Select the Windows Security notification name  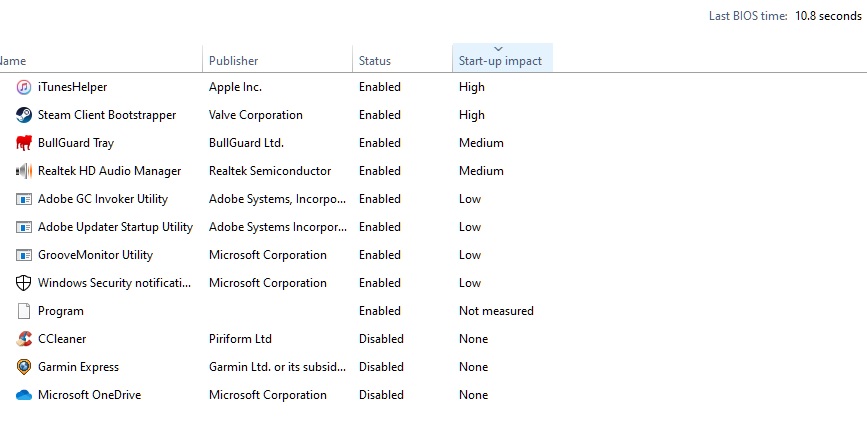(114, 283)
